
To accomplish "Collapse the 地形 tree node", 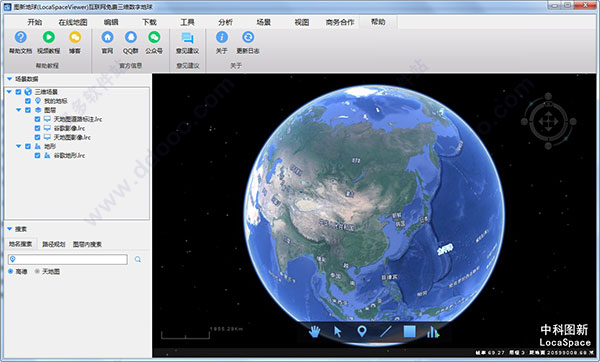I will pyautogui.click(x=18, y=146).
